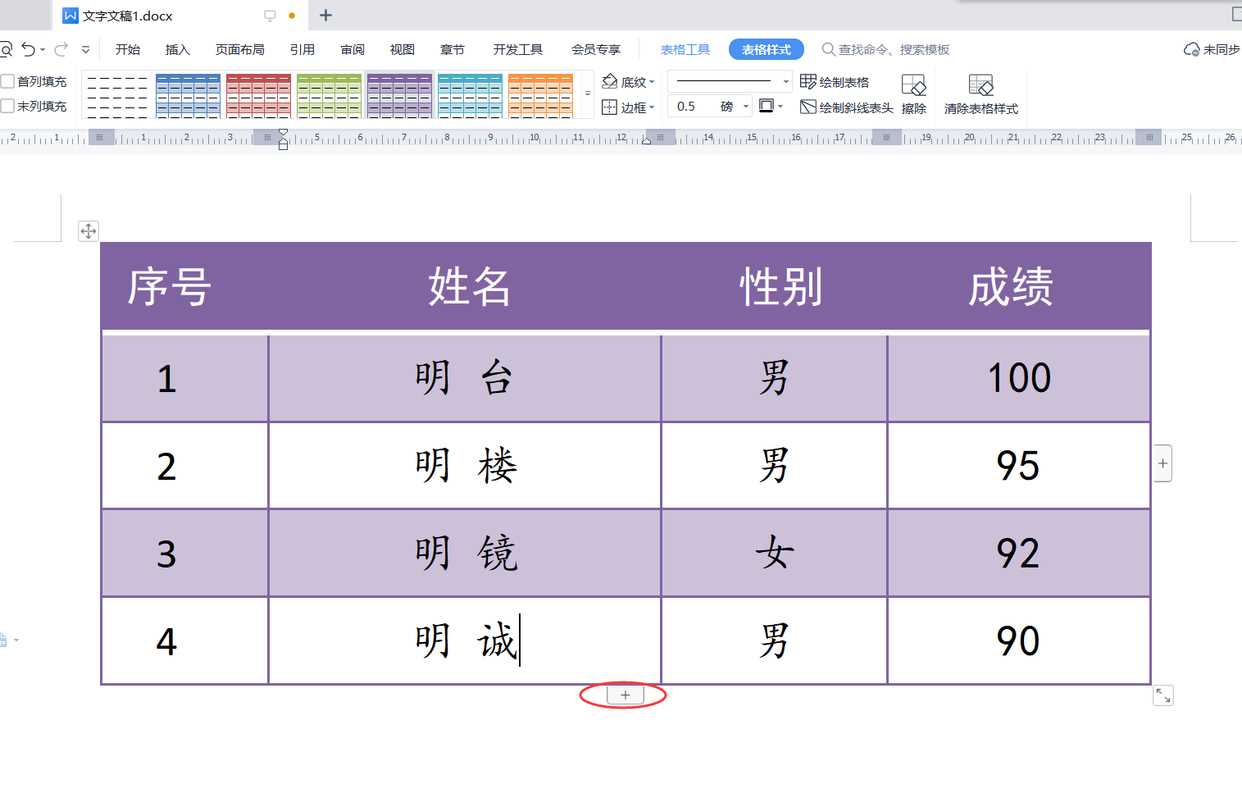Click the 女 gender cell
Screen dimensions: 1242x807
[774, 553]
